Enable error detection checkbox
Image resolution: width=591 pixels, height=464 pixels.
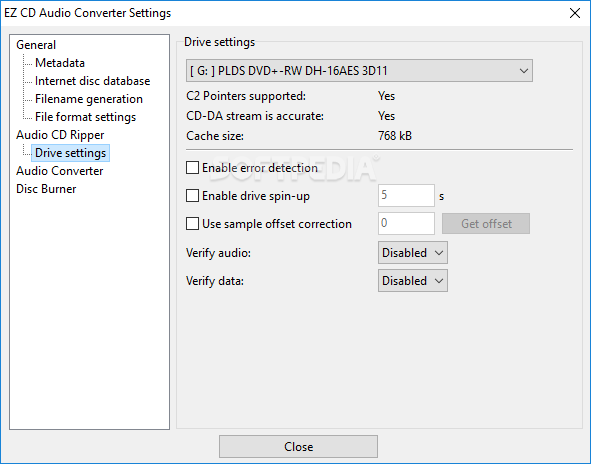[192, 168]
